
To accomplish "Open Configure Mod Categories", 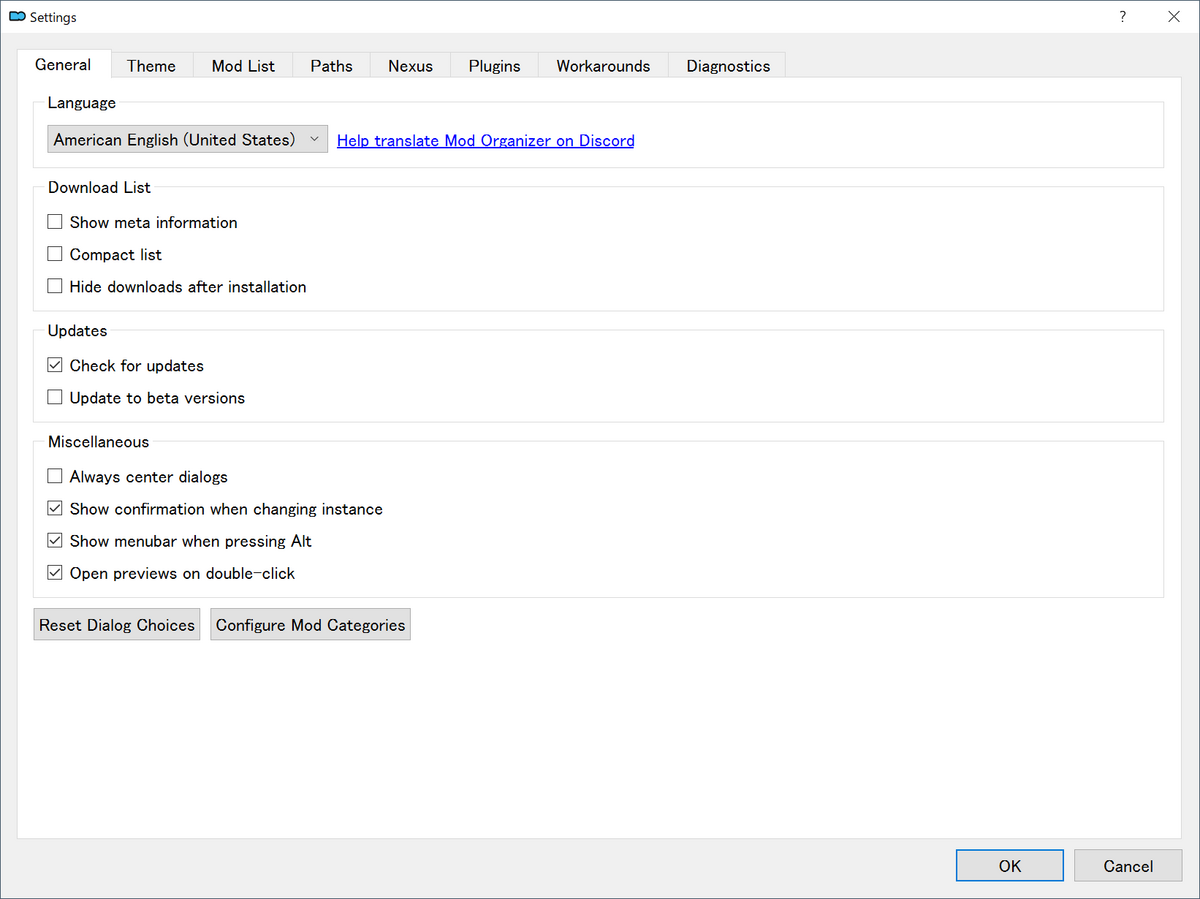I will click(x=311, y=625).
